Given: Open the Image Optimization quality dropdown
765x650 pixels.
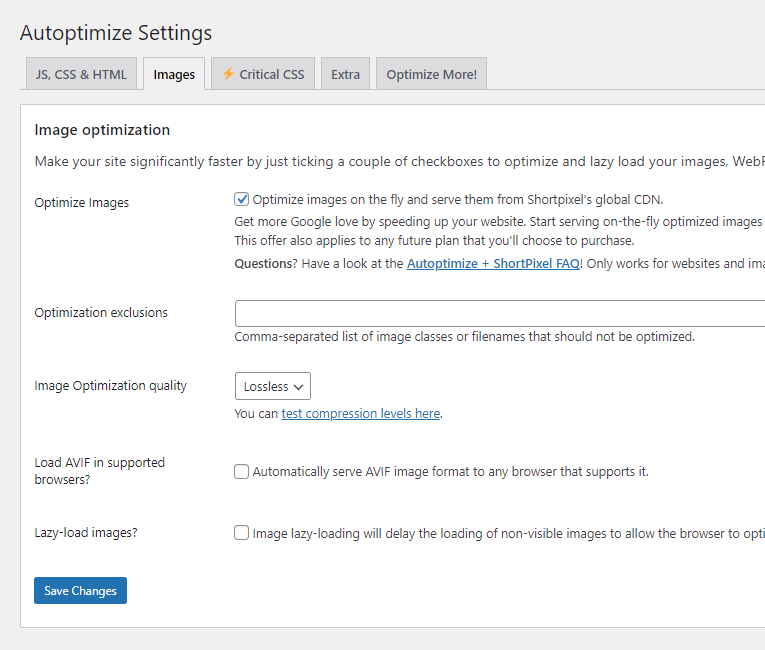Looking at the screenshot, I should (273, 386).
